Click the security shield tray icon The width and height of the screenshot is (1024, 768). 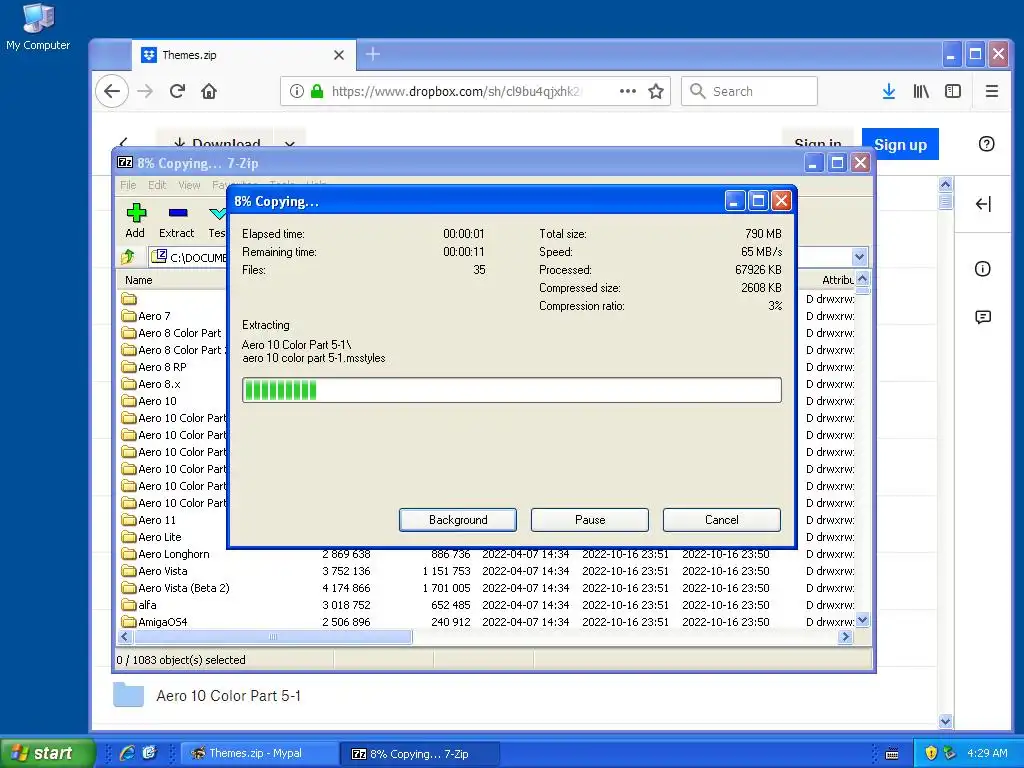[931, 753]
